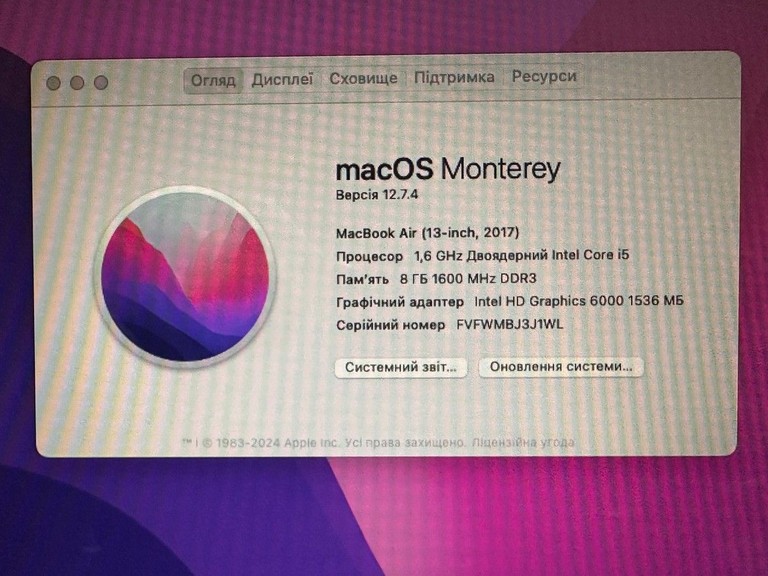Open the Дисплеї tab
The width and height of the screenshot is (768, 576).
[282, 79]
